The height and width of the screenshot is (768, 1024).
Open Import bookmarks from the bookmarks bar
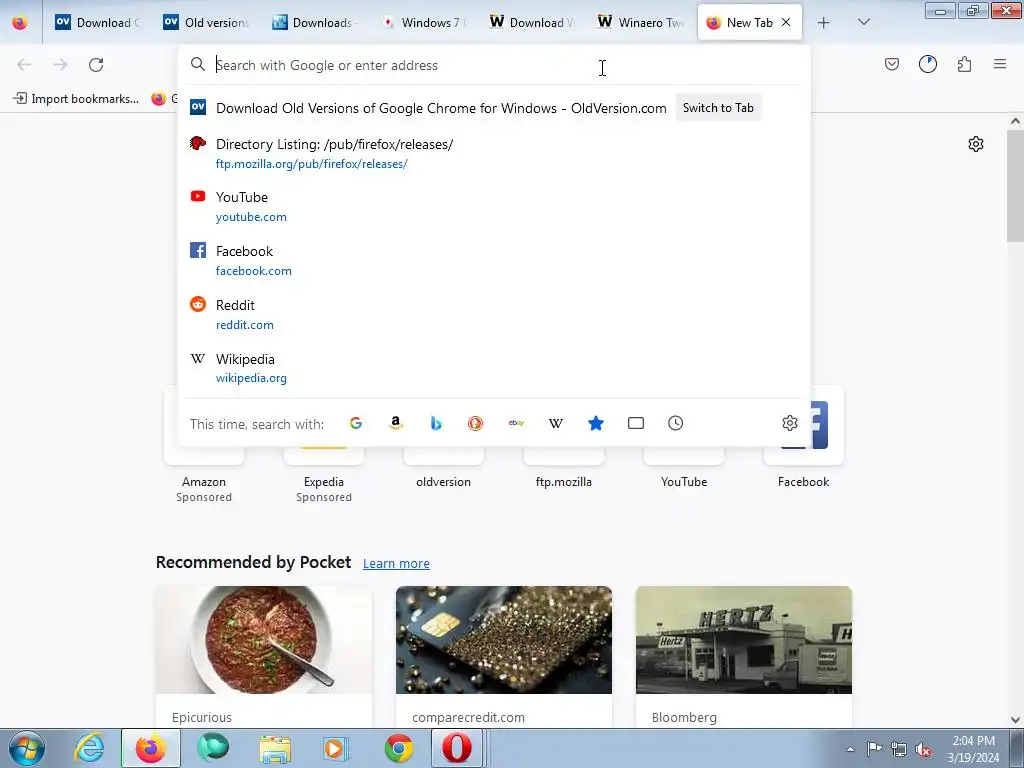coord(76,99)
